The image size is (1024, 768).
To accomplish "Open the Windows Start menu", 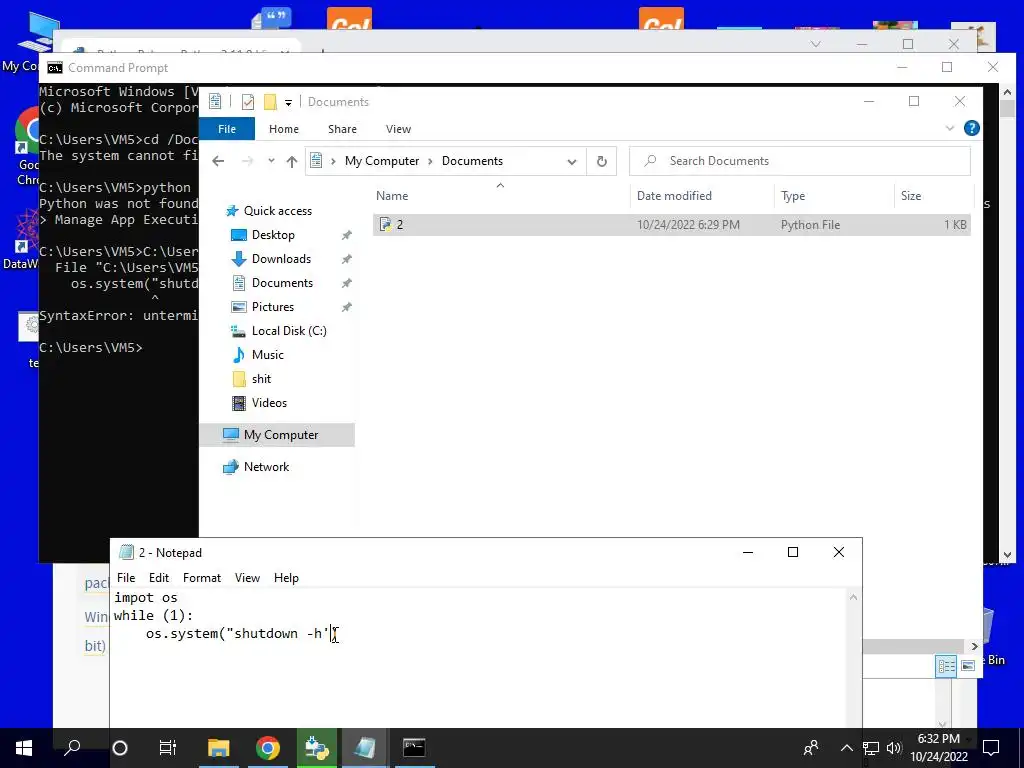I will pyautogui.click(x=24, y=748).
